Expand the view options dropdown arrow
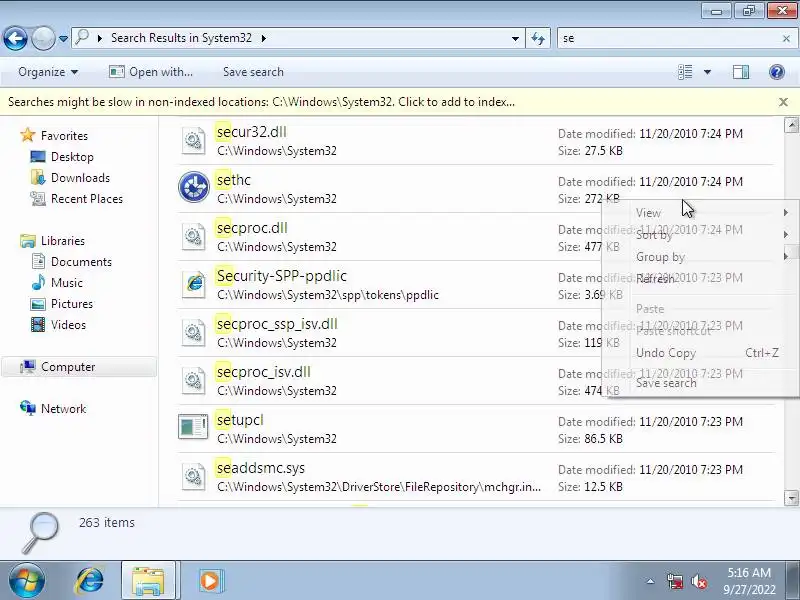Image resolution: width=800 pixels, height=600 pixels. pyautogui.click(x=707, y=72)
